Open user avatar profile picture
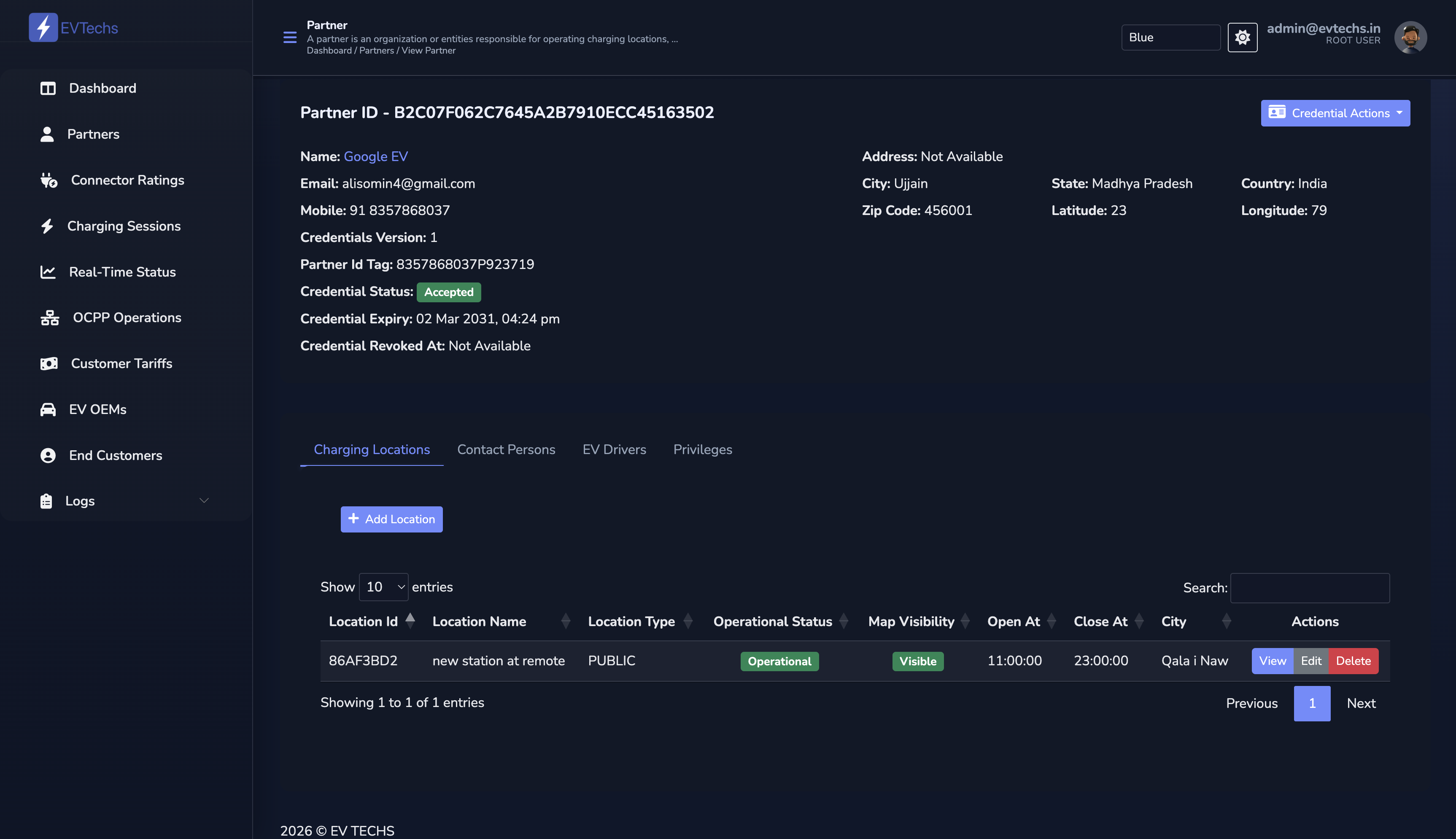This screenshot has width=1456, height=839. click(x=1410, y=38)
